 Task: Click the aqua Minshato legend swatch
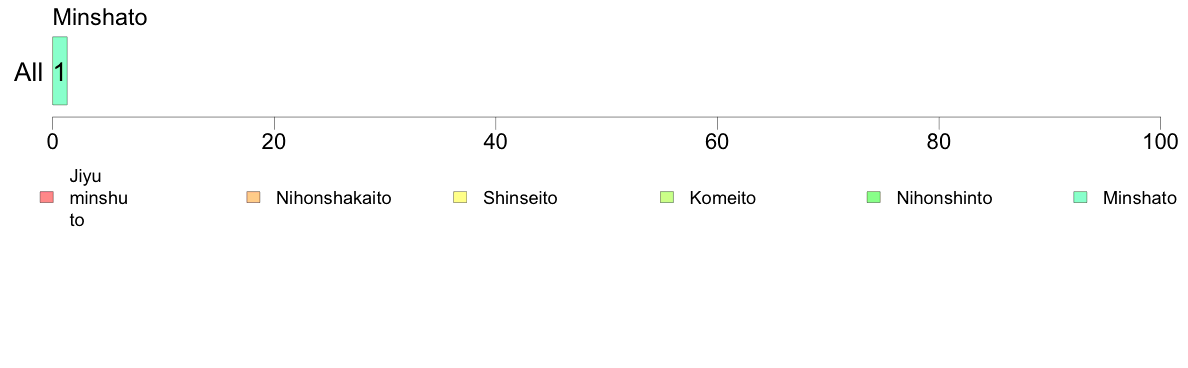click(1080, 198)
